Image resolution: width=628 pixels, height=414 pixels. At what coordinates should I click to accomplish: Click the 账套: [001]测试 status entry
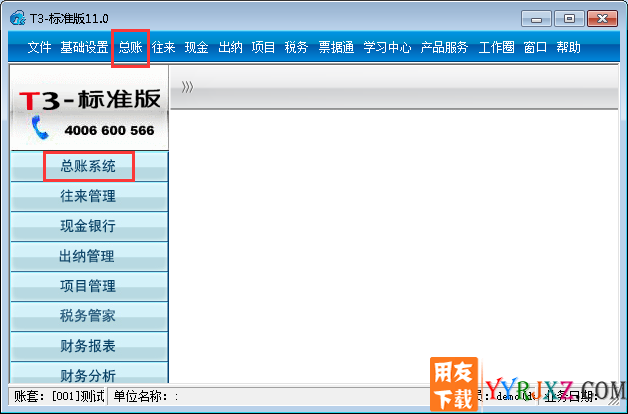59,397
